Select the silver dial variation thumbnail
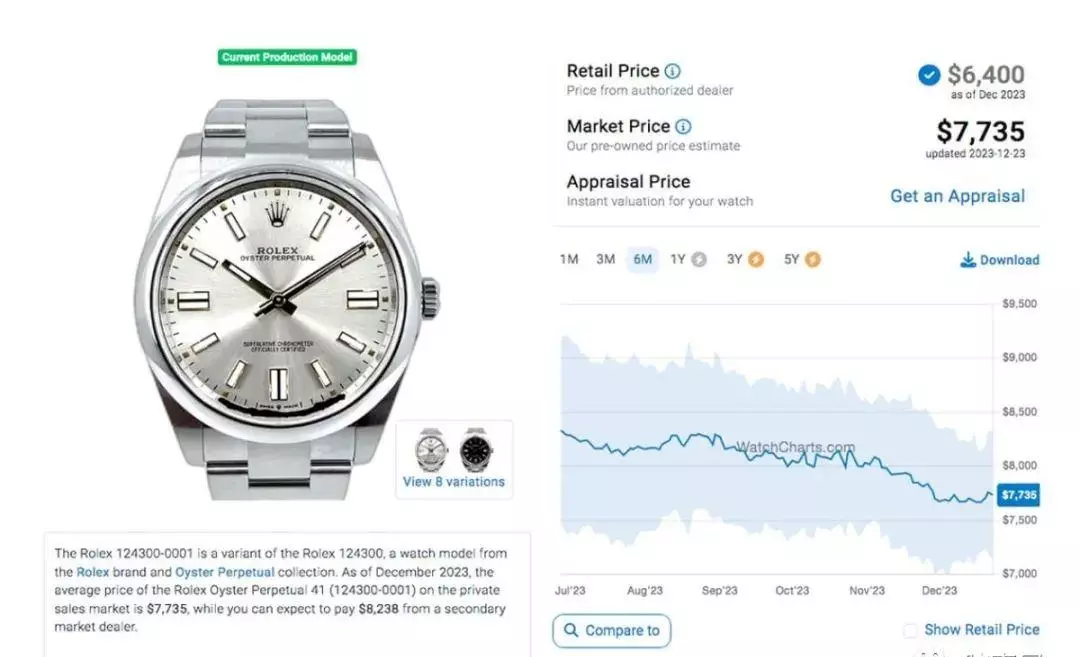The width and height of the screenshot is (1080, 657). click(x=431, y=450)
